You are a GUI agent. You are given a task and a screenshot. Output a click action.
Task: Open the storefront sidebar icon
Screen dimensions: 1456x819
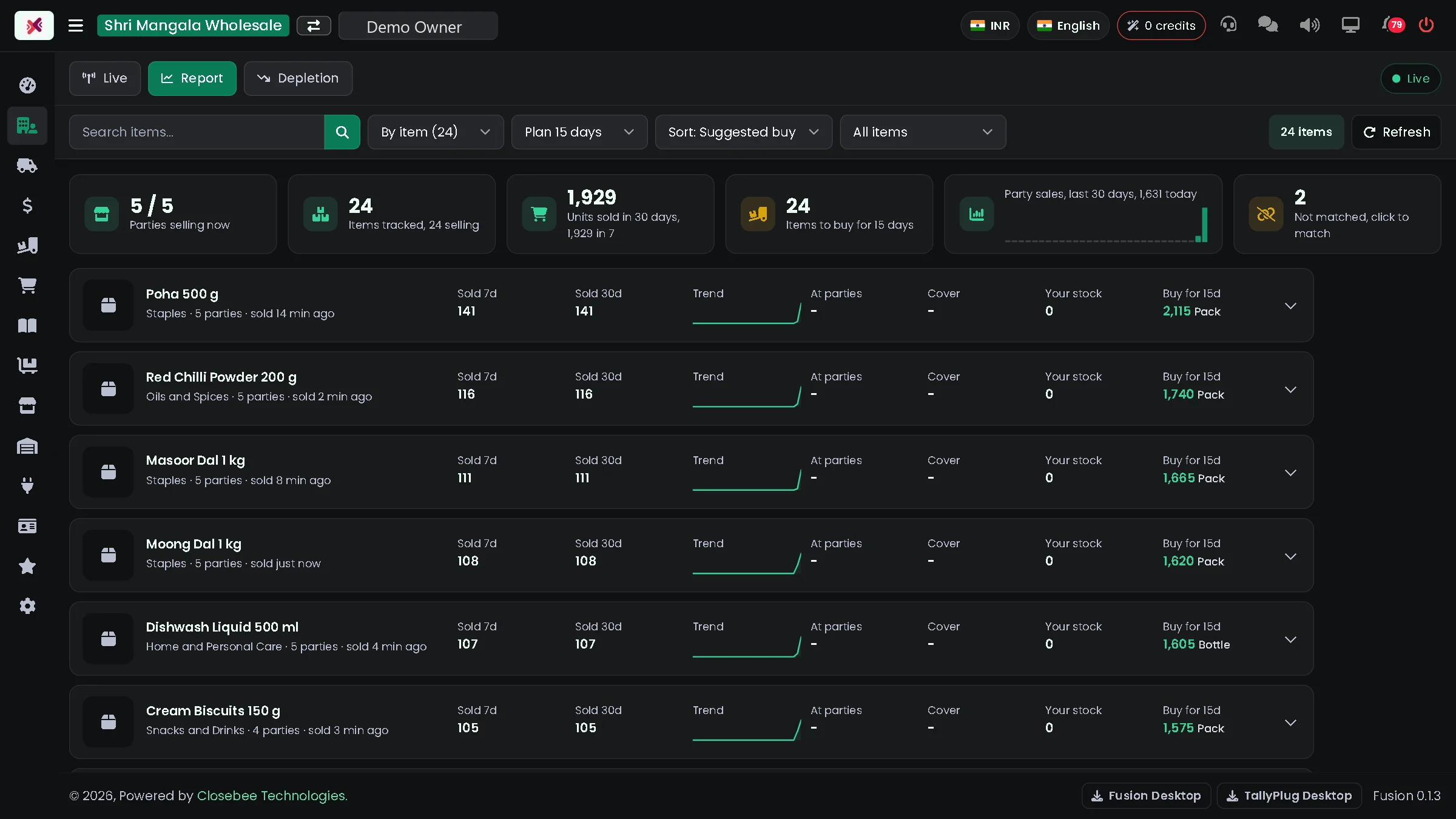27,406
